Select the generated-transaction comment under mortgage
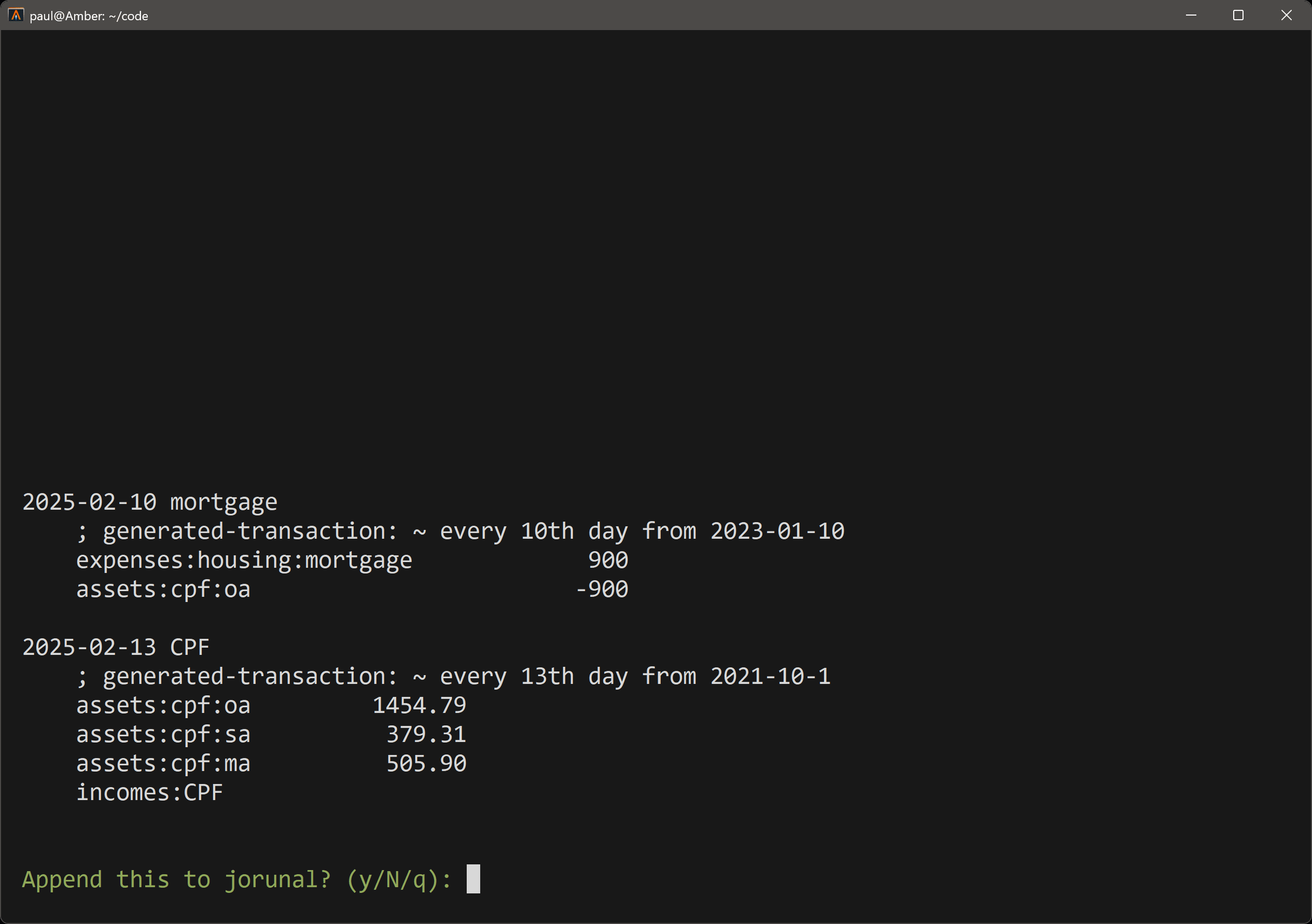 (460, 530)
